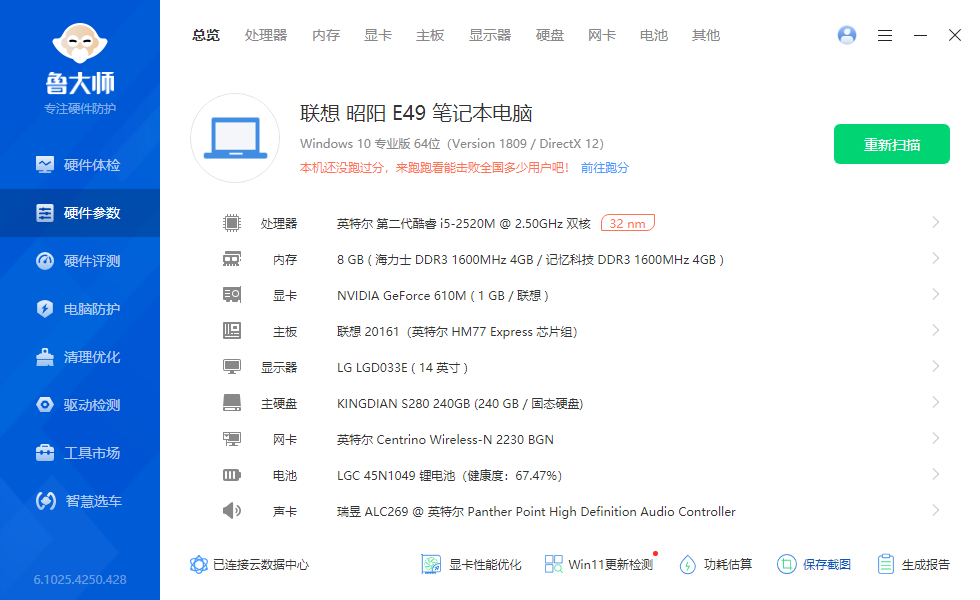Image resolution: width=980 pixels, height=600 pixels.
Task: Expand the 显卡 row chevron
Action: [936, 294]
